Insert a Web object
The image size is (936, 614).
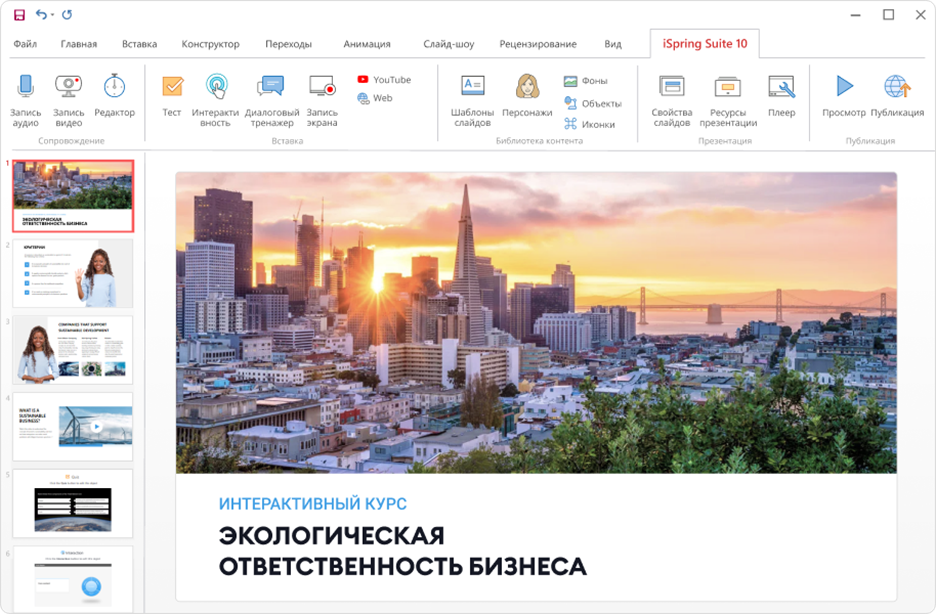pos(375,98)
